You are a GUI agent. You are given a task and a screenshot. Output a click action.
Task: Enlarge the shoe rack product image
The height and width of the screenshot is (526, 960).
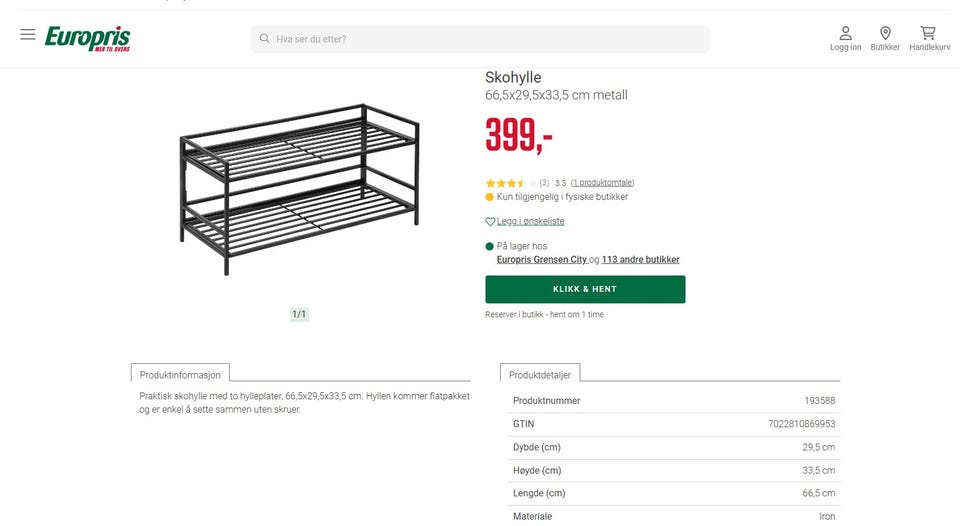click(x=298, y=188)
